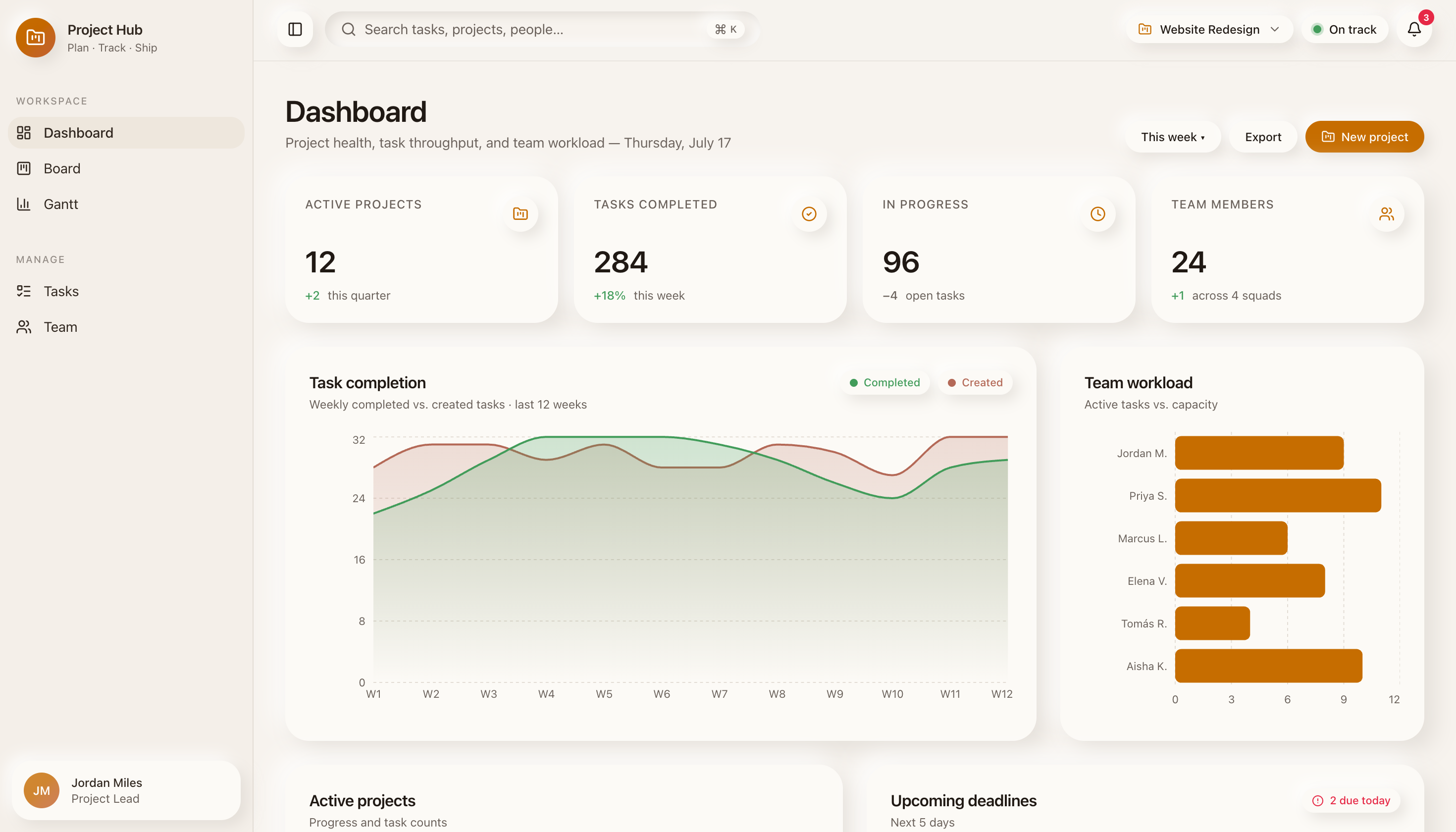Click the JM user avatar
This screenshot has width=1456, height=832.
(x=41, y=790)
